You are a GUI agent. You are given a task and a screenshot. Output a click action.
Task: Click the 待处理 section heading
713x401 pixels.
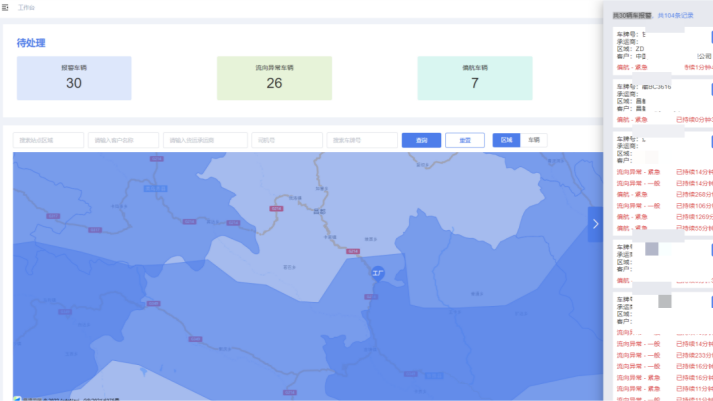[31, 43]
